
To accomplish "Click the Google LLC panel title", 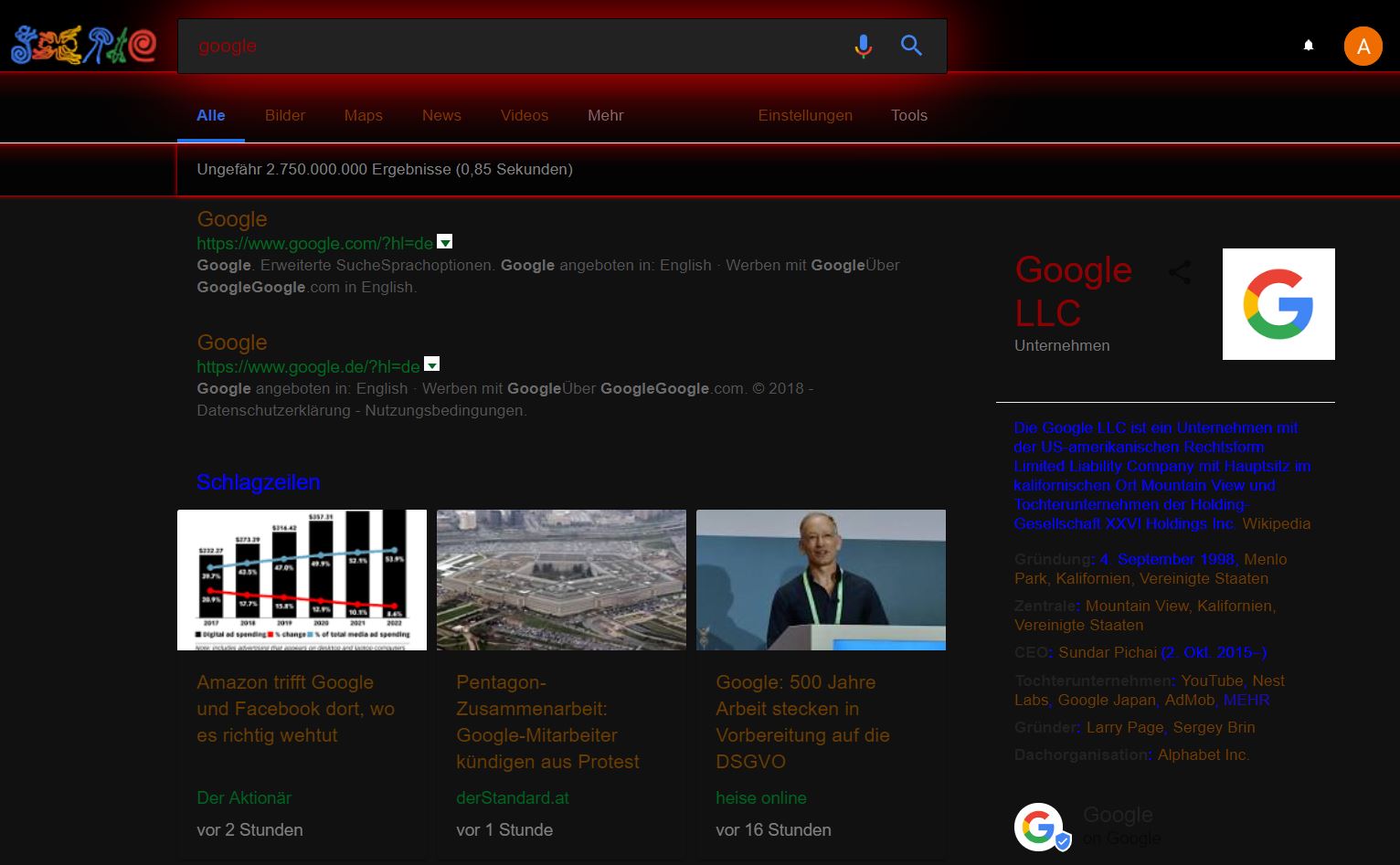I will [1074, 290].
